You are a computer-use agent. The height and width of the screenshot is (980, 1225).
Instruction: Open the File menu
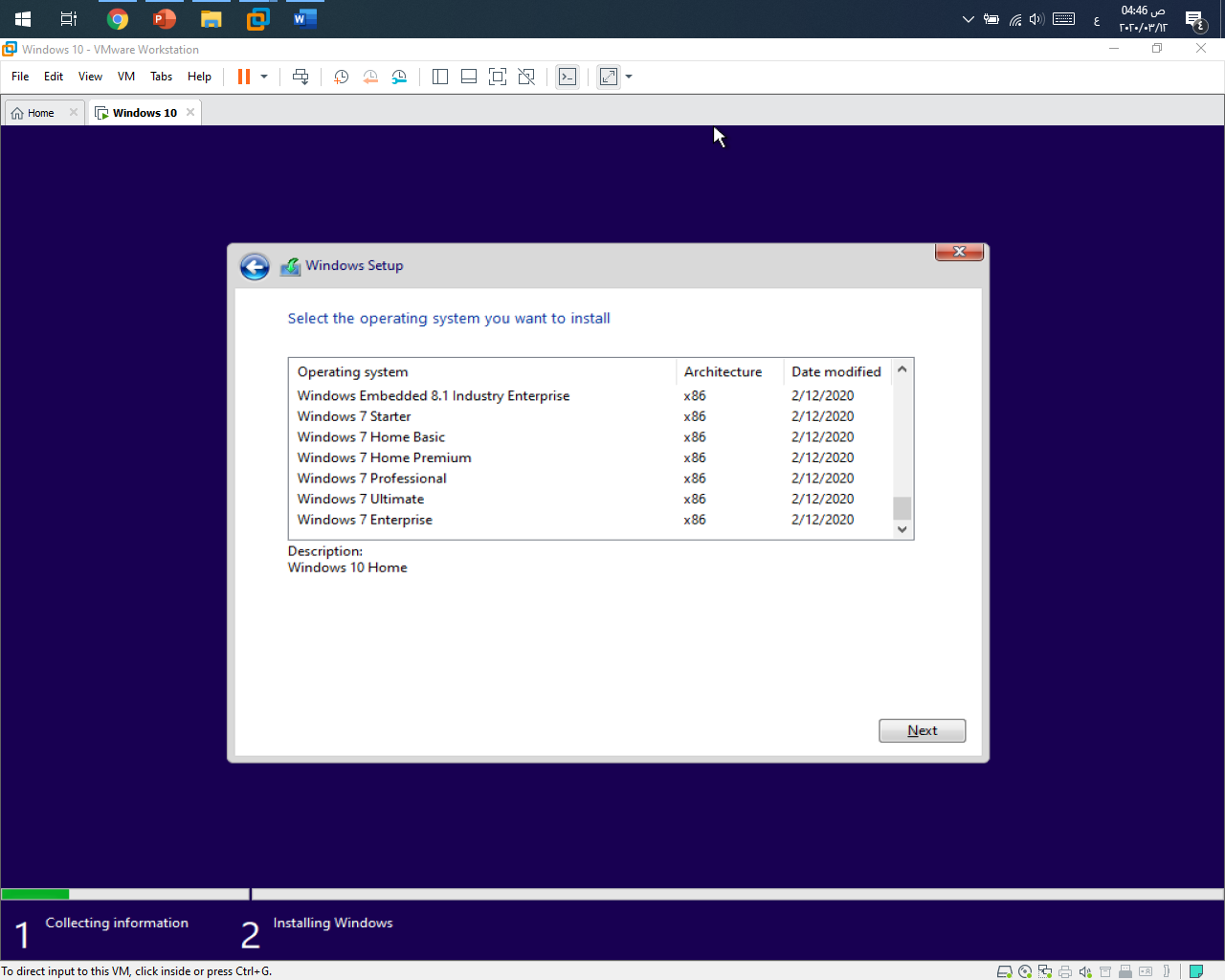20,77
